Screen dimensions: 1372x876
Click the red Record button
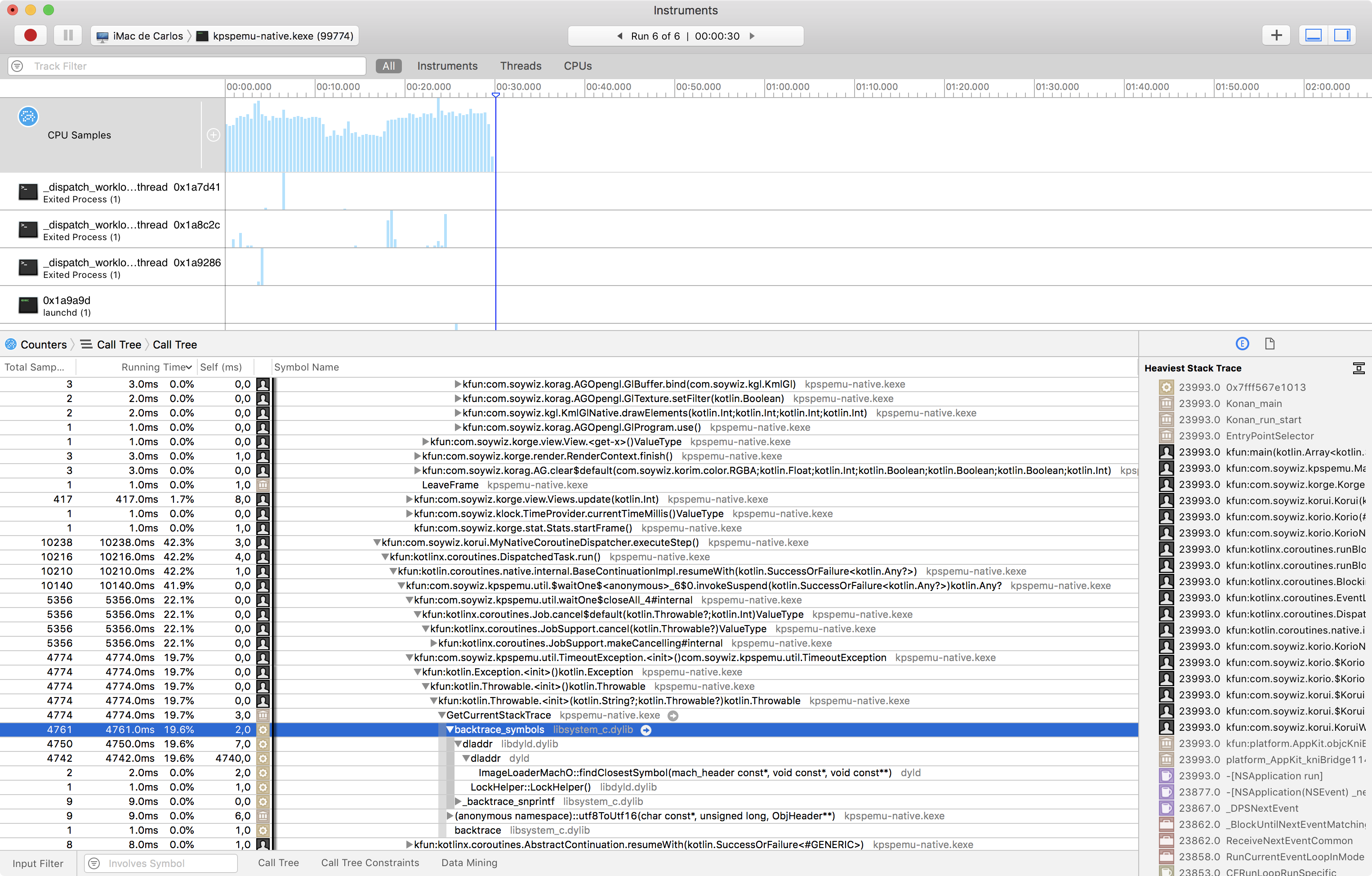(30, 36)
